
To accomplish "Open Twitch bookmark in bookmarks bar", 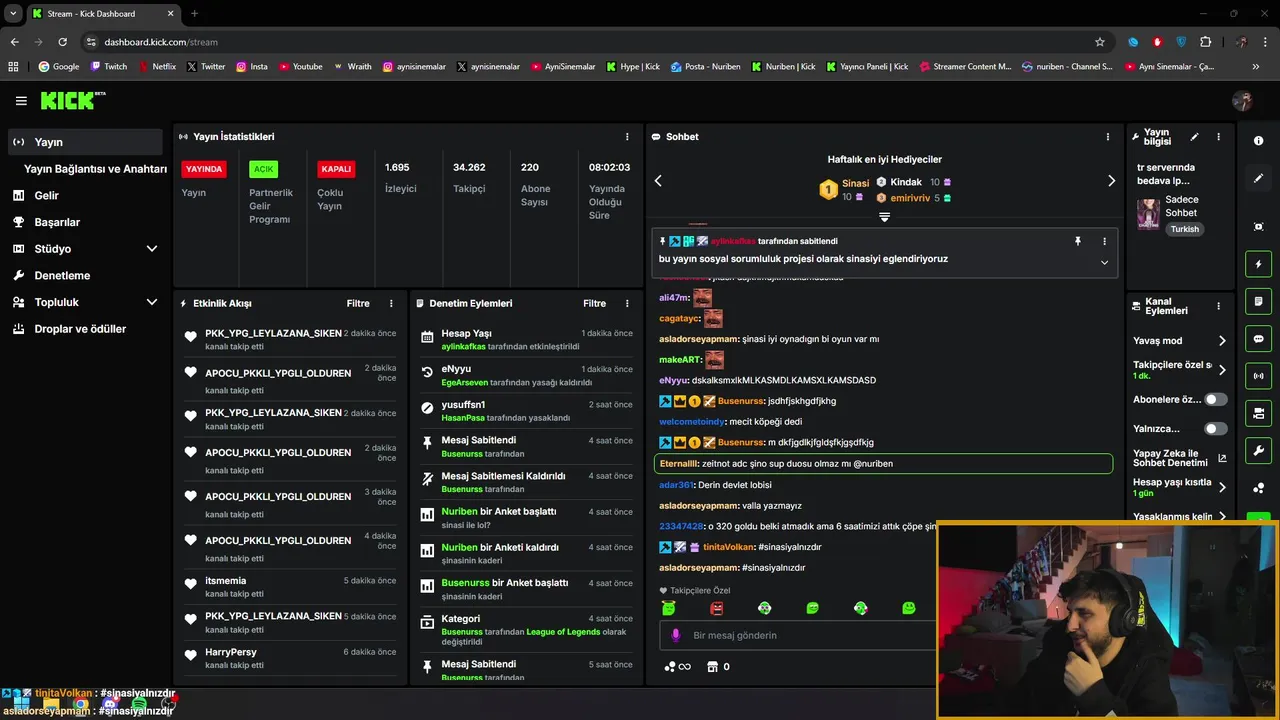I will pyautogui.click(x=109, y=67).
